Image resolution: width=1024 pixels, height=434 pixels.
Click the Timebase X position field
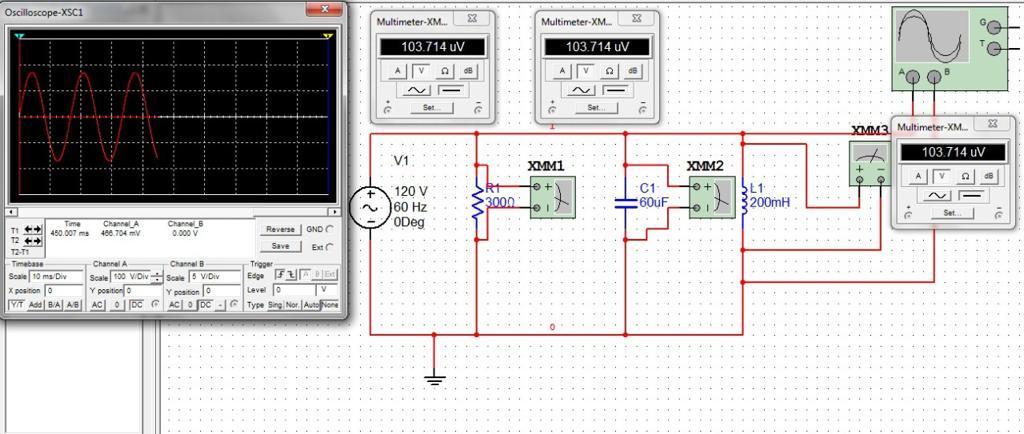pyautogui.click(x=64, y=291)
